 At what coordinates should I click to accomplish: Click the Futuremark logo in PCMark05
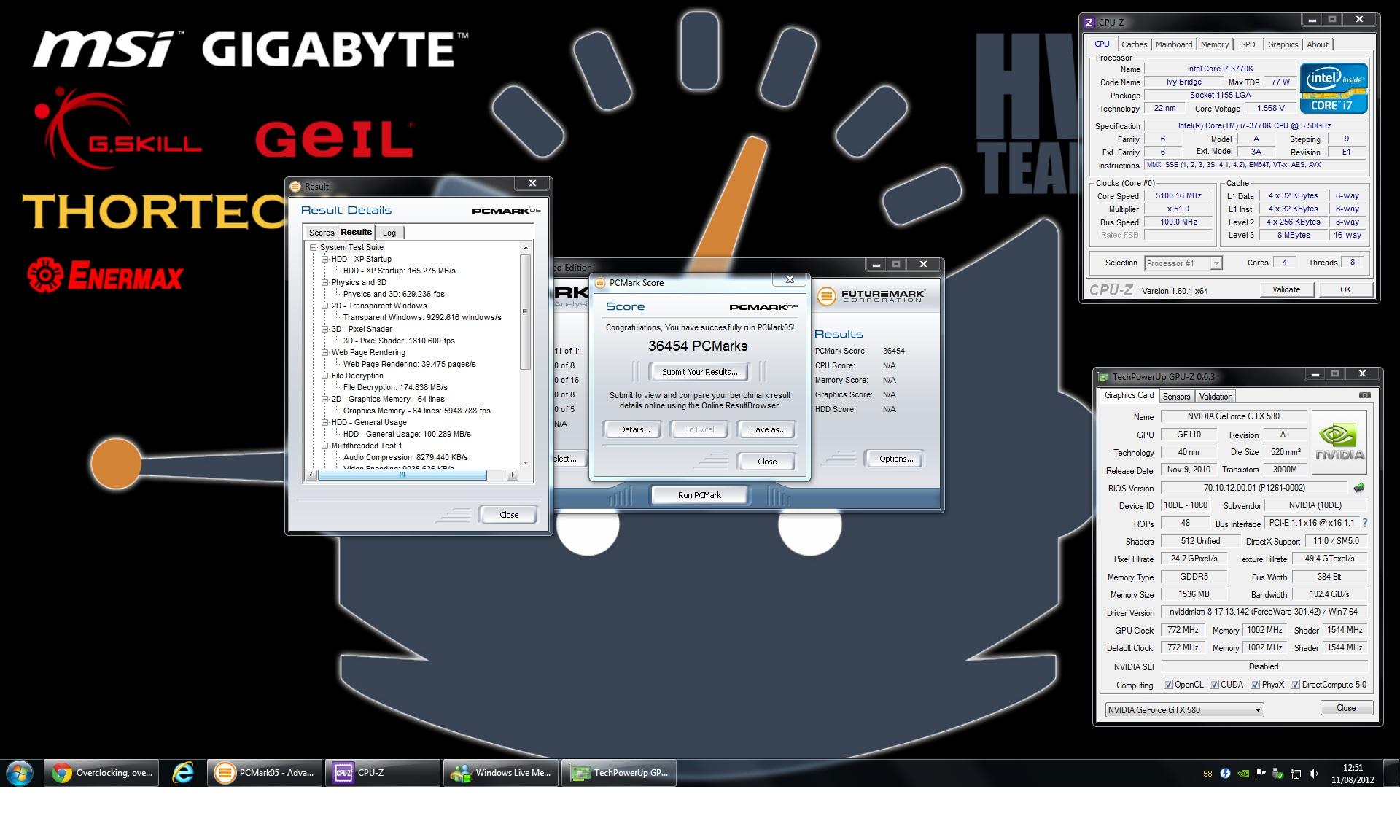tap(871, 295)
